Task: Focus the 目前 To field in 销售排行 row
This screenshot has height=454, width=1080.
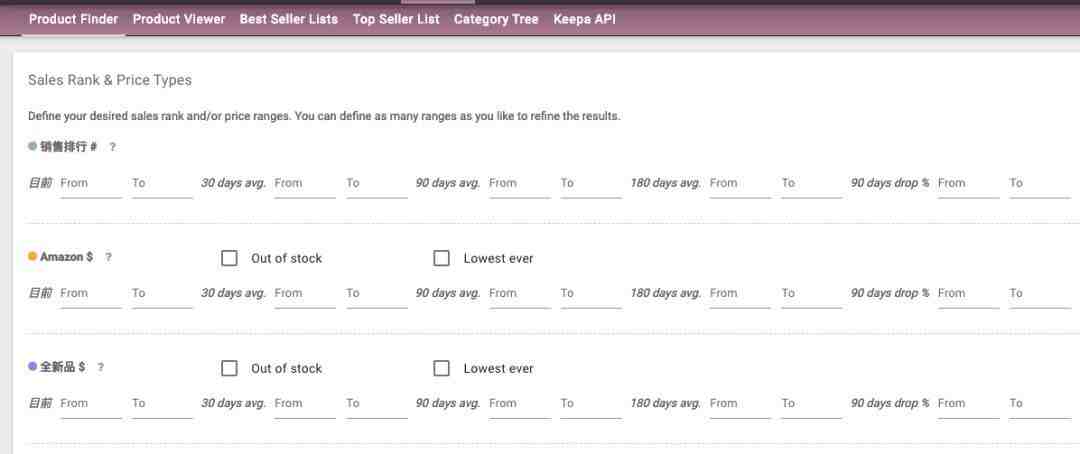Action: 163,184
